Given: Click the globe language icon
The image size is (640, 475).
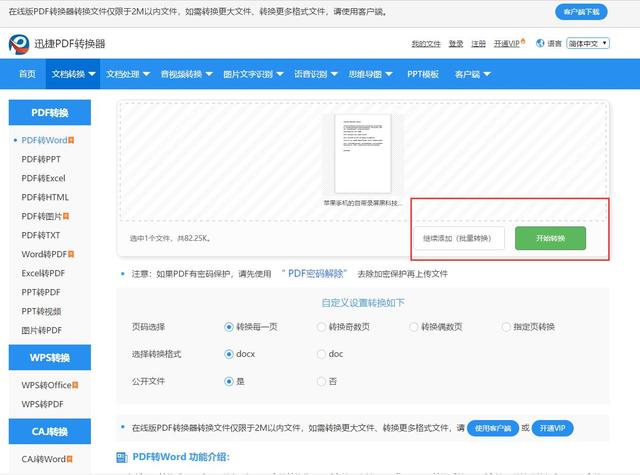Looking at the screenshot, I should (x=540, y=43).
